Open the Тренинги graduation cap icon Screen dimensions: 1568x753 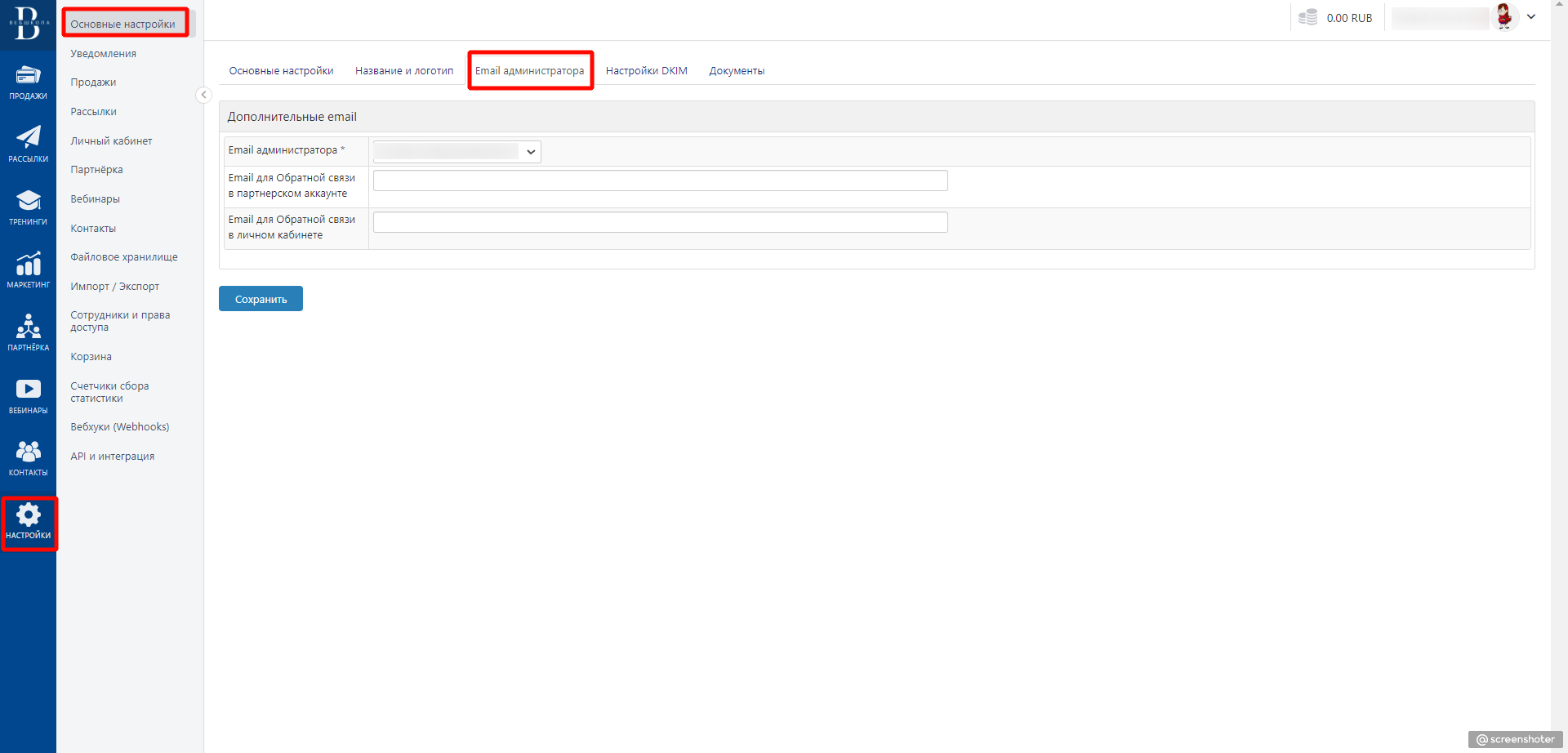(x=28, y=200)
